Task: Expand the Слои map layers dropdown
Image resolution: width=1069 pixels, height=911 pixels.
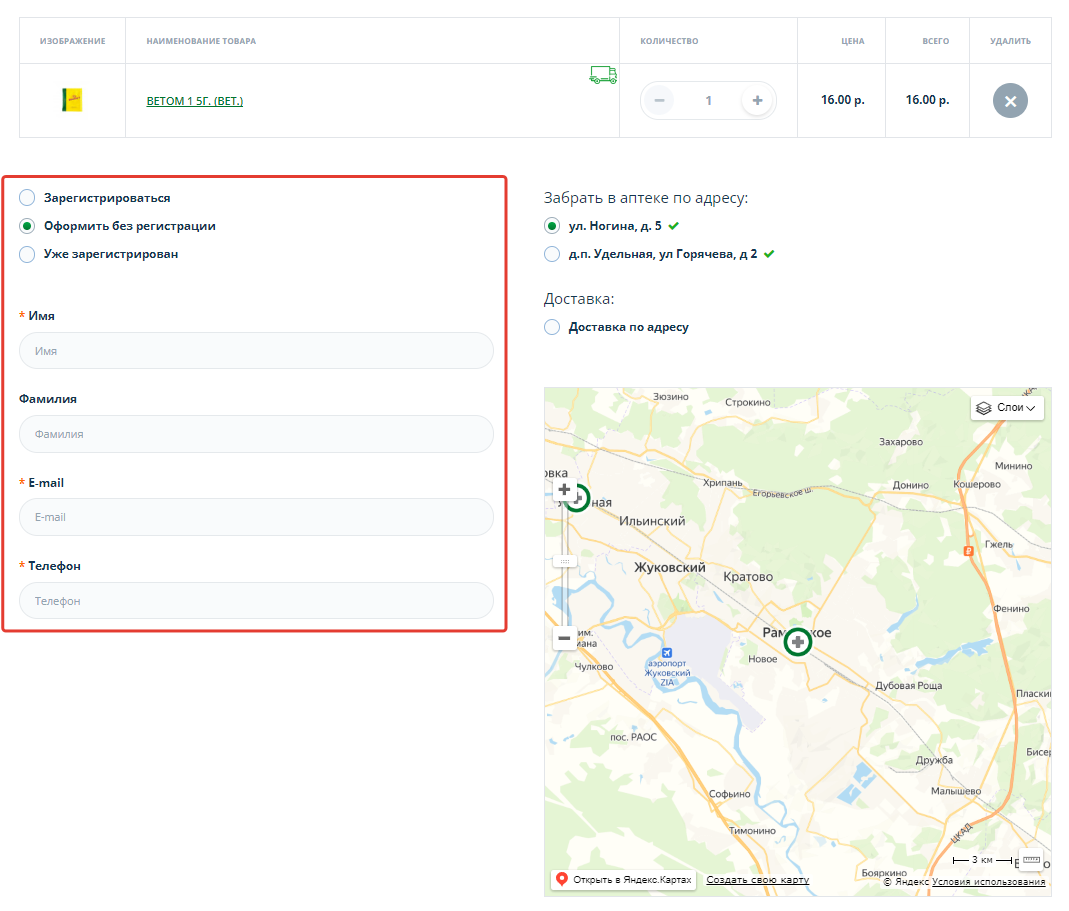Action: point(1007,408)
